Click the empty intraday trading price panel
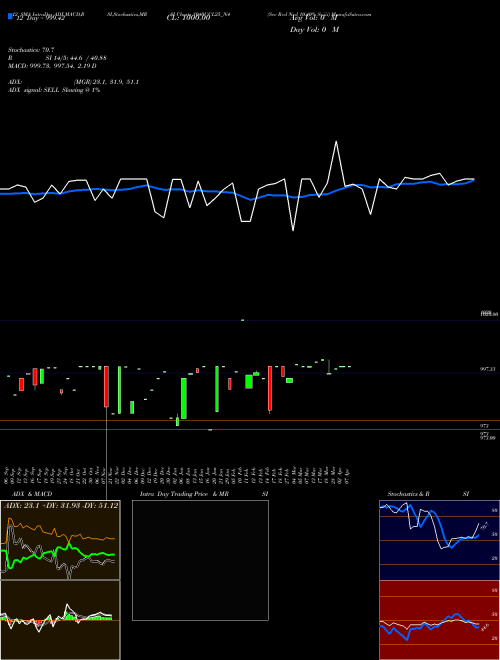 (x=200, y=560)
